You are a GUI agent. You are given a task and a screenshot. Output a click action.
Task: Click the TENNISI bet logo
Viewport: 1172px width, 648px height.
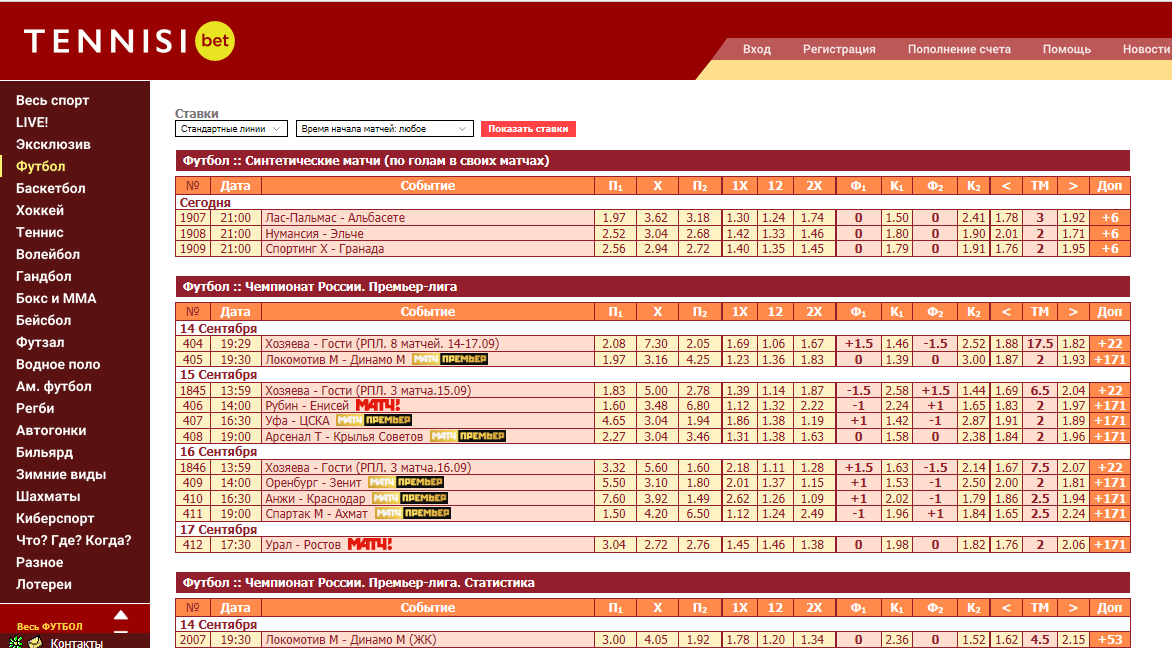129,40
